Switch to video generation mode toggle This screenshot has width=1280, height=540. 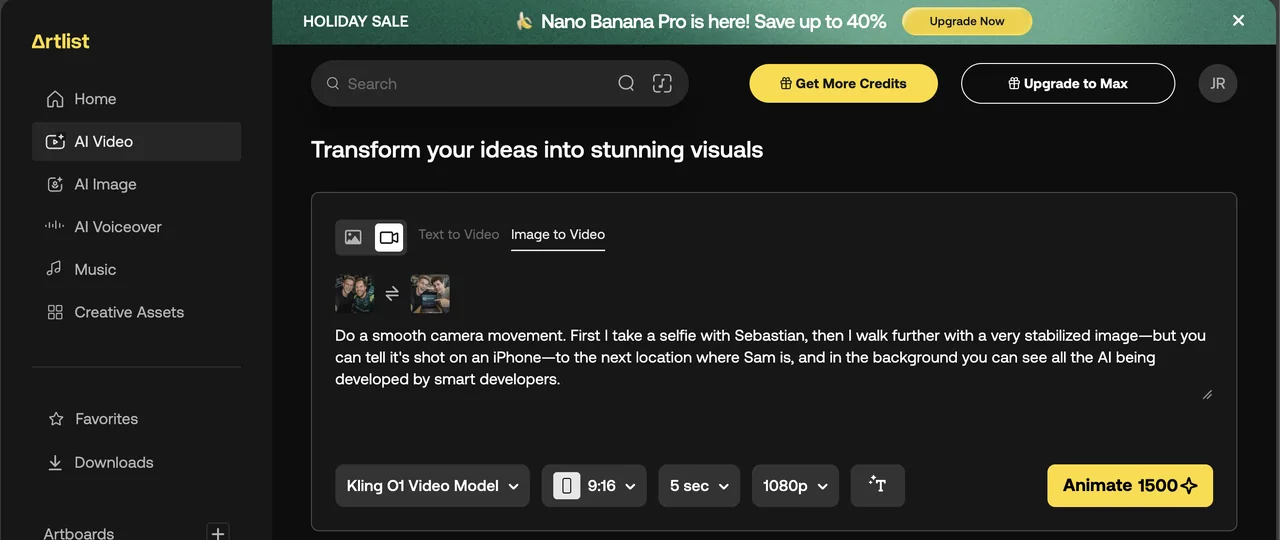389,237
